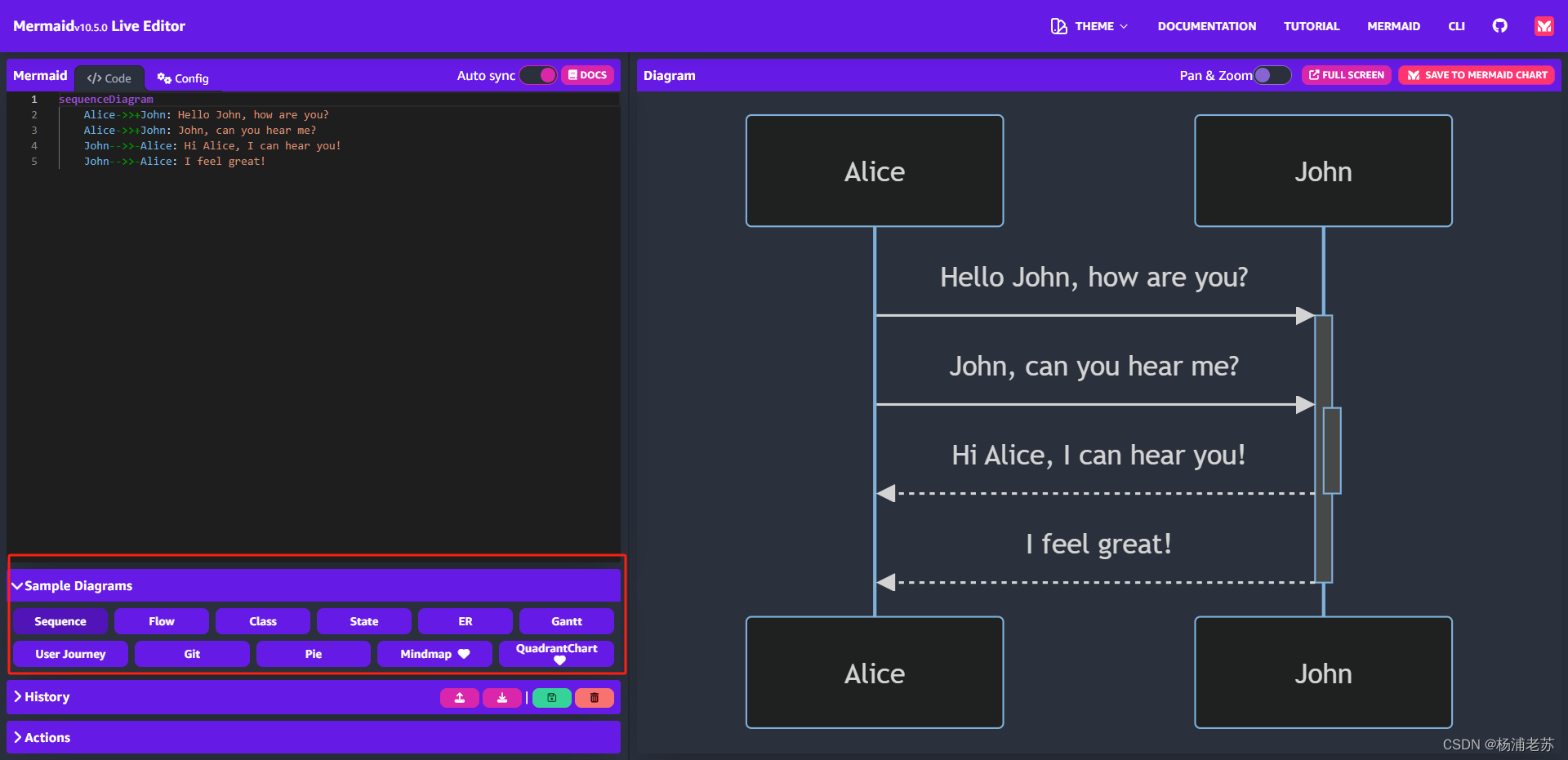Load the Pie sample diagram
Viewport: 1568px width, 760px height.
(x=314, y=654)
